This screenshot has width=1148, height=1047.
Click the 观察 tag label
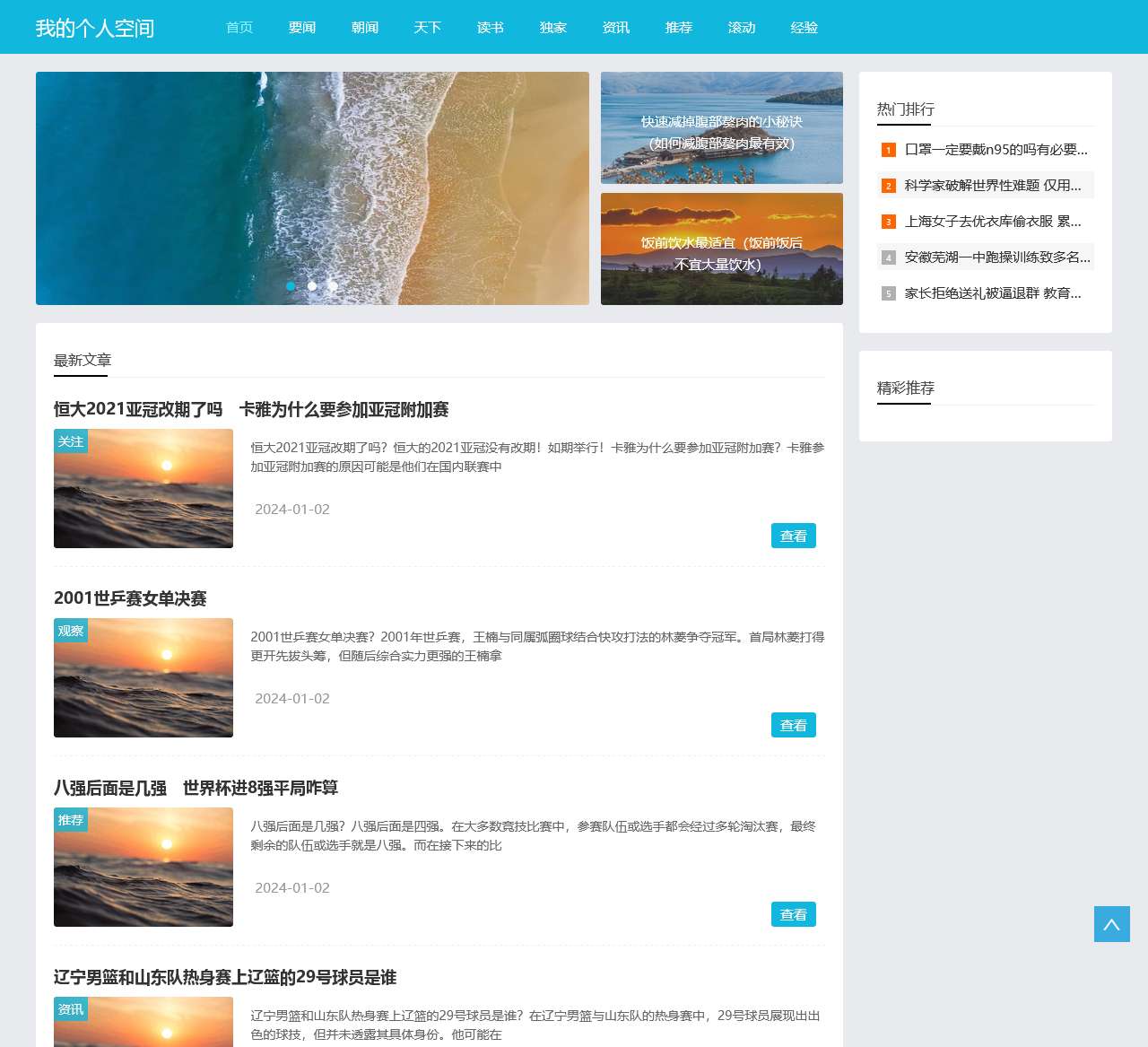pyautogui.click(x=71, y=631)
